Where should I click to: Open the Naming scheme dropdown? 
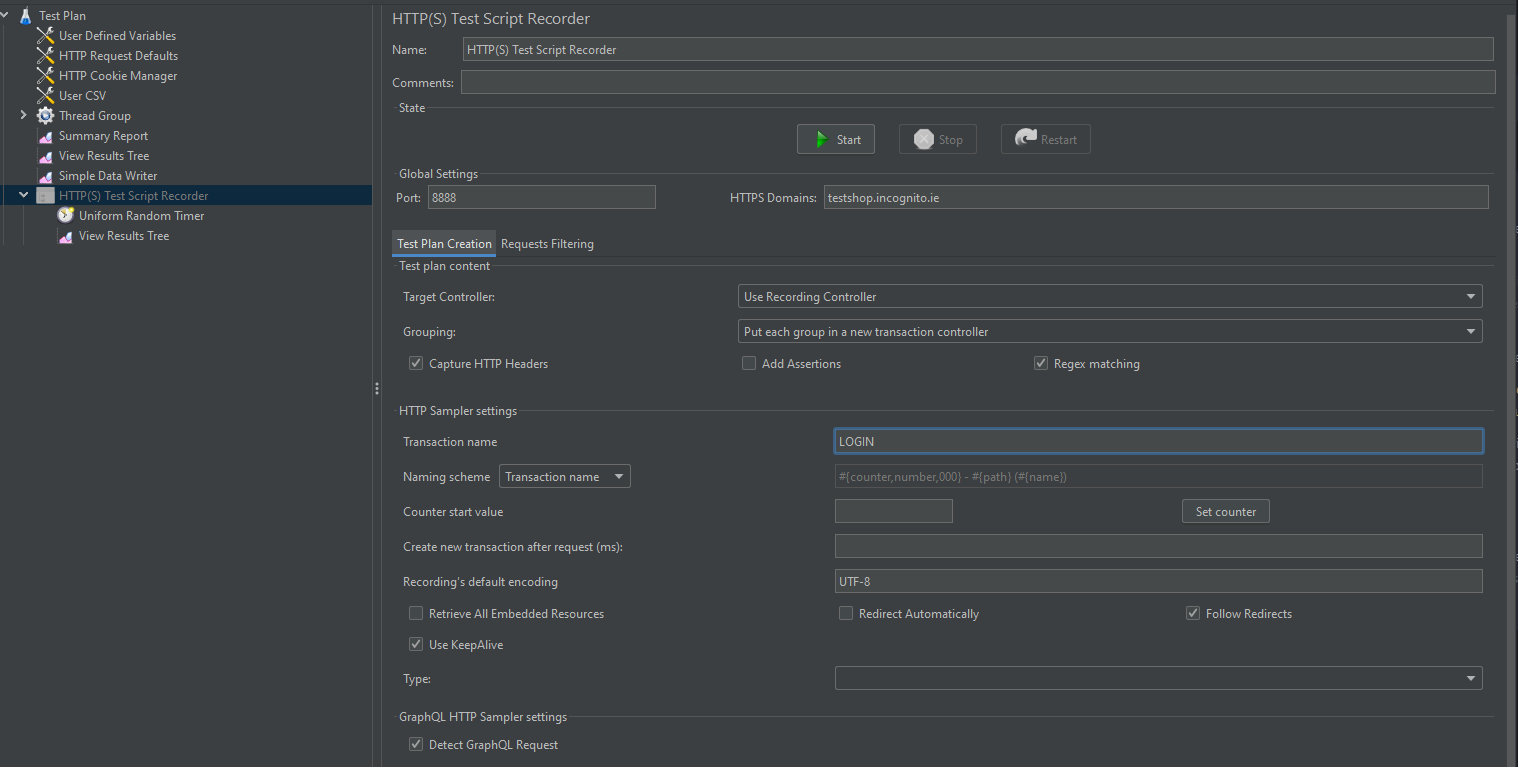pyautogui.click(x=565, y=476)
